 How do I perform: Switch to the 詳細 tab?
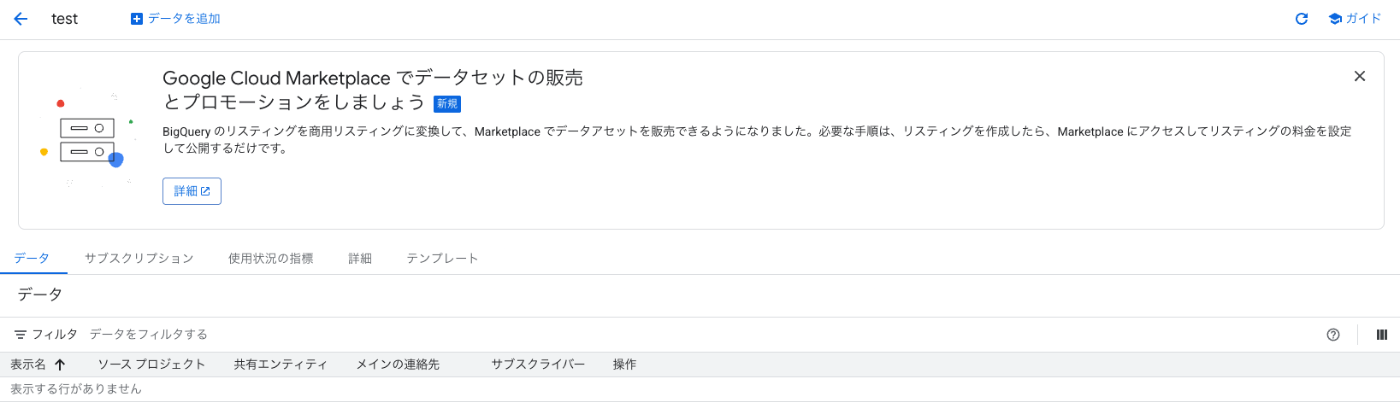(360, 258)
